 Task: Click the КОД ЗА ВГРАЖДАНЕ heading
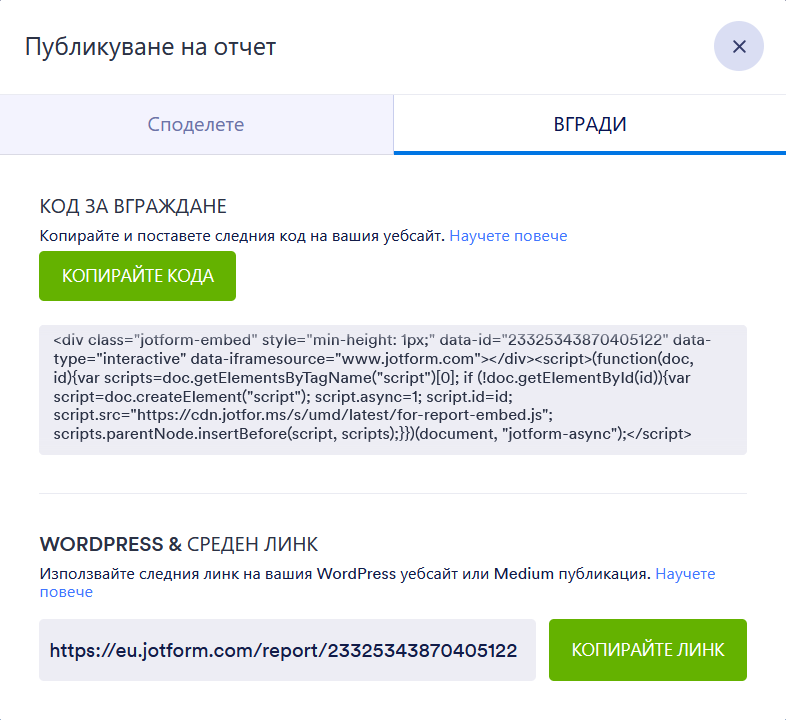tap(133, 207)
